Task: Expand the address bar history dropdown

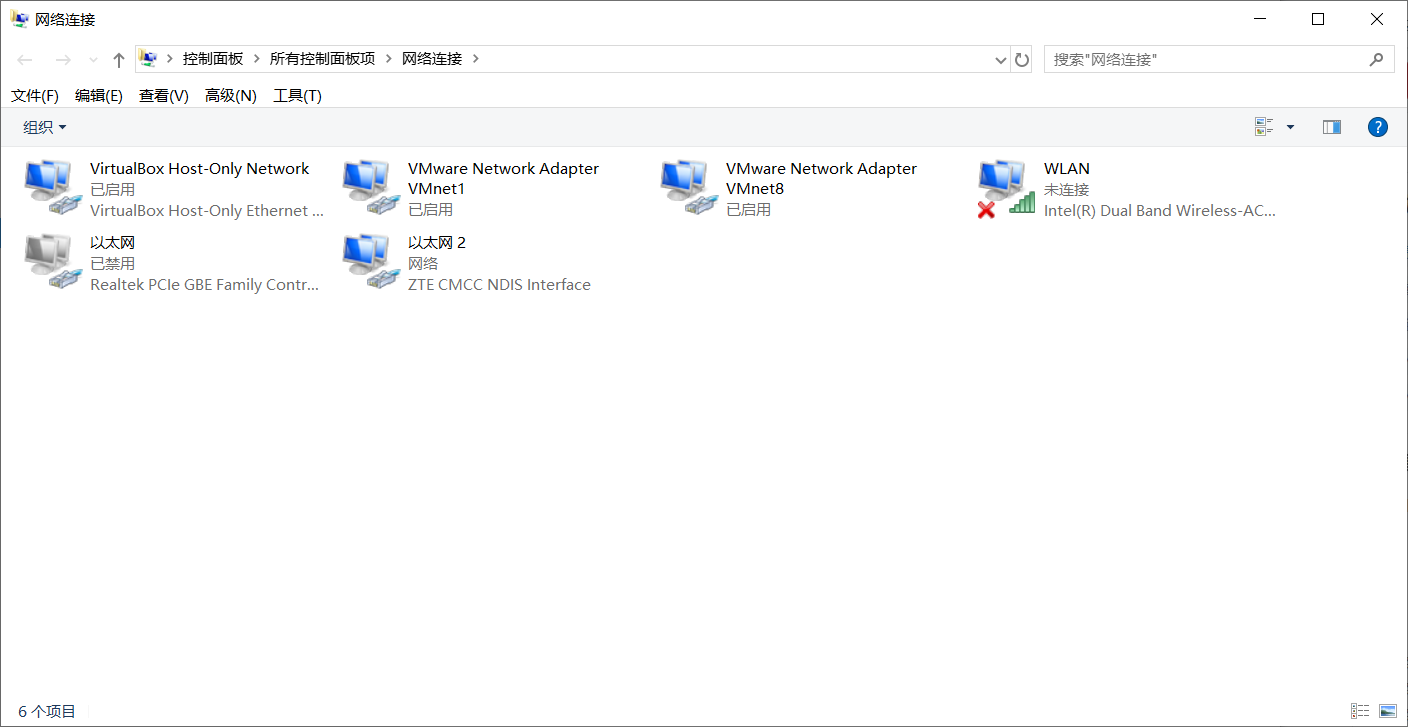Action: click(x=1000, y=59)
